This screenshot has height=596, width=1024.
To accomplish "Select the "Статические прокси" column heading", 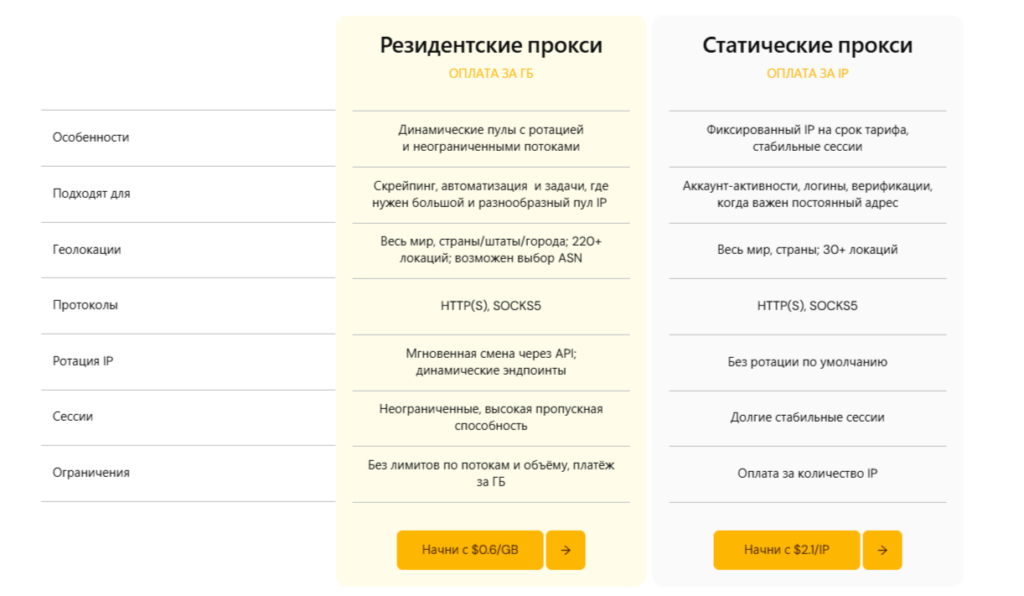I will [x=807, y=46].
